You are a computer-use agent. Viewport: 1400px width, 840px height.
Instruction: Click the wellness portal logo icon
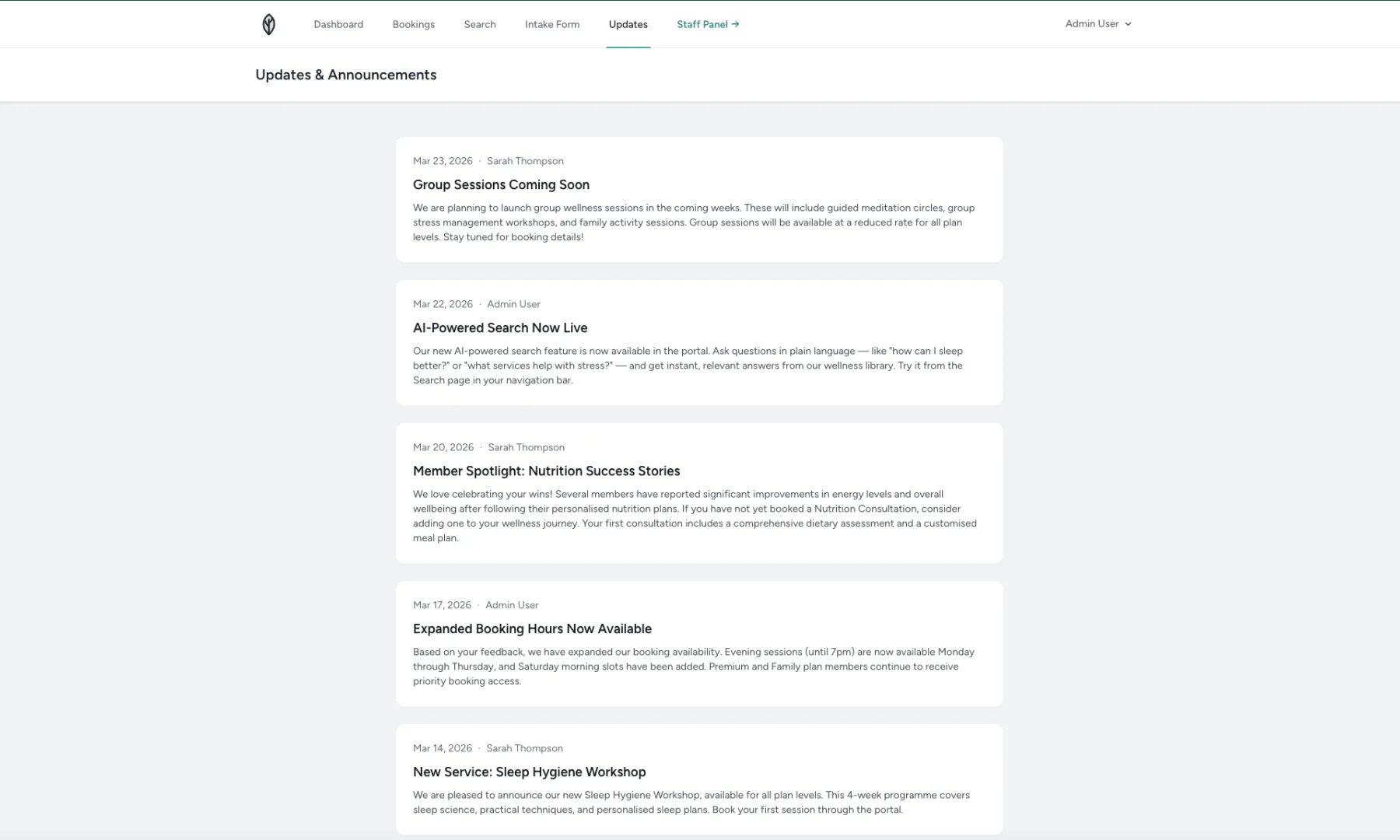(269, 24)
